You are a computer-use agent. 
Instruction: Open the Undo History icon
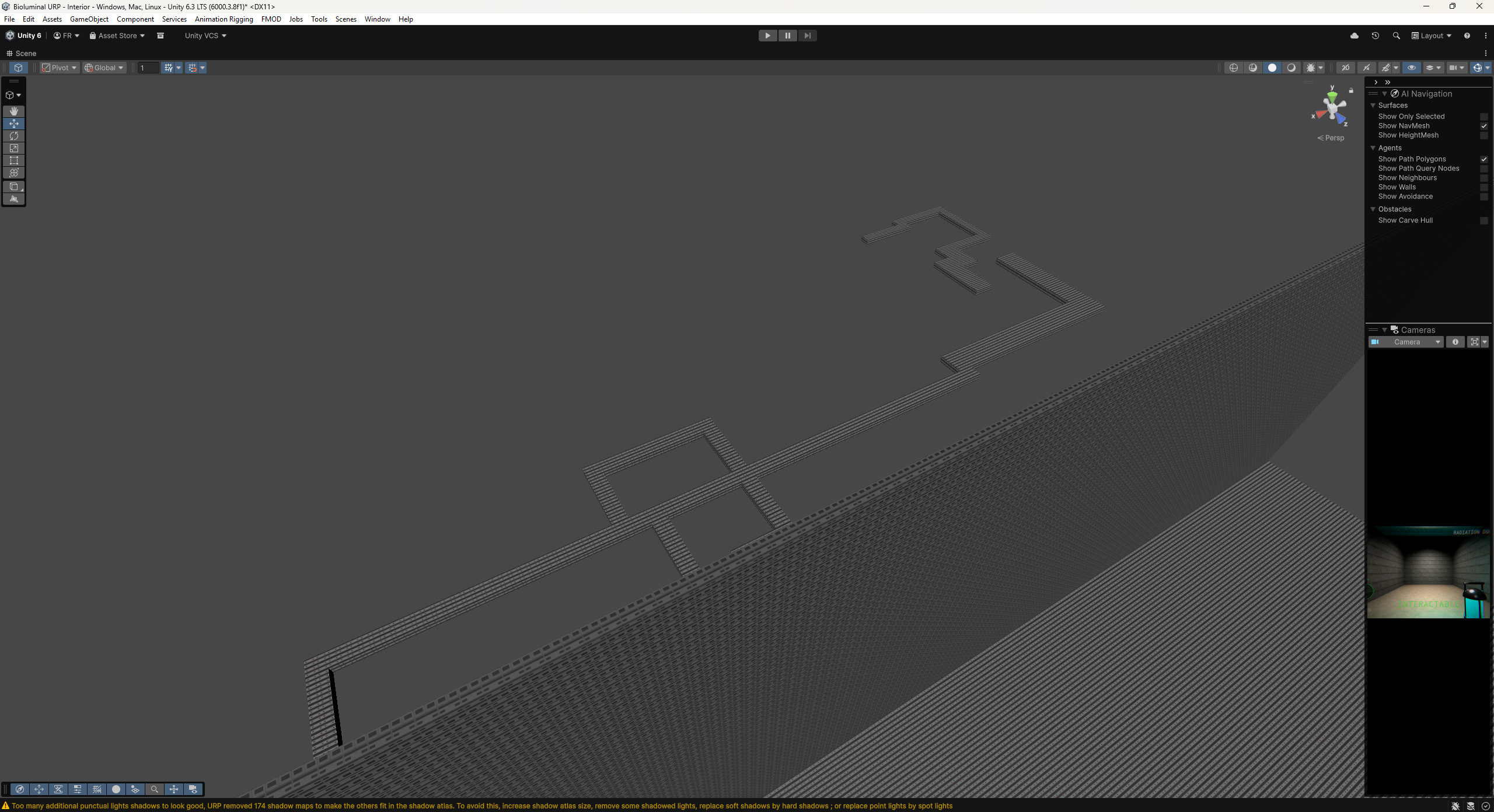coord(1376,36)
